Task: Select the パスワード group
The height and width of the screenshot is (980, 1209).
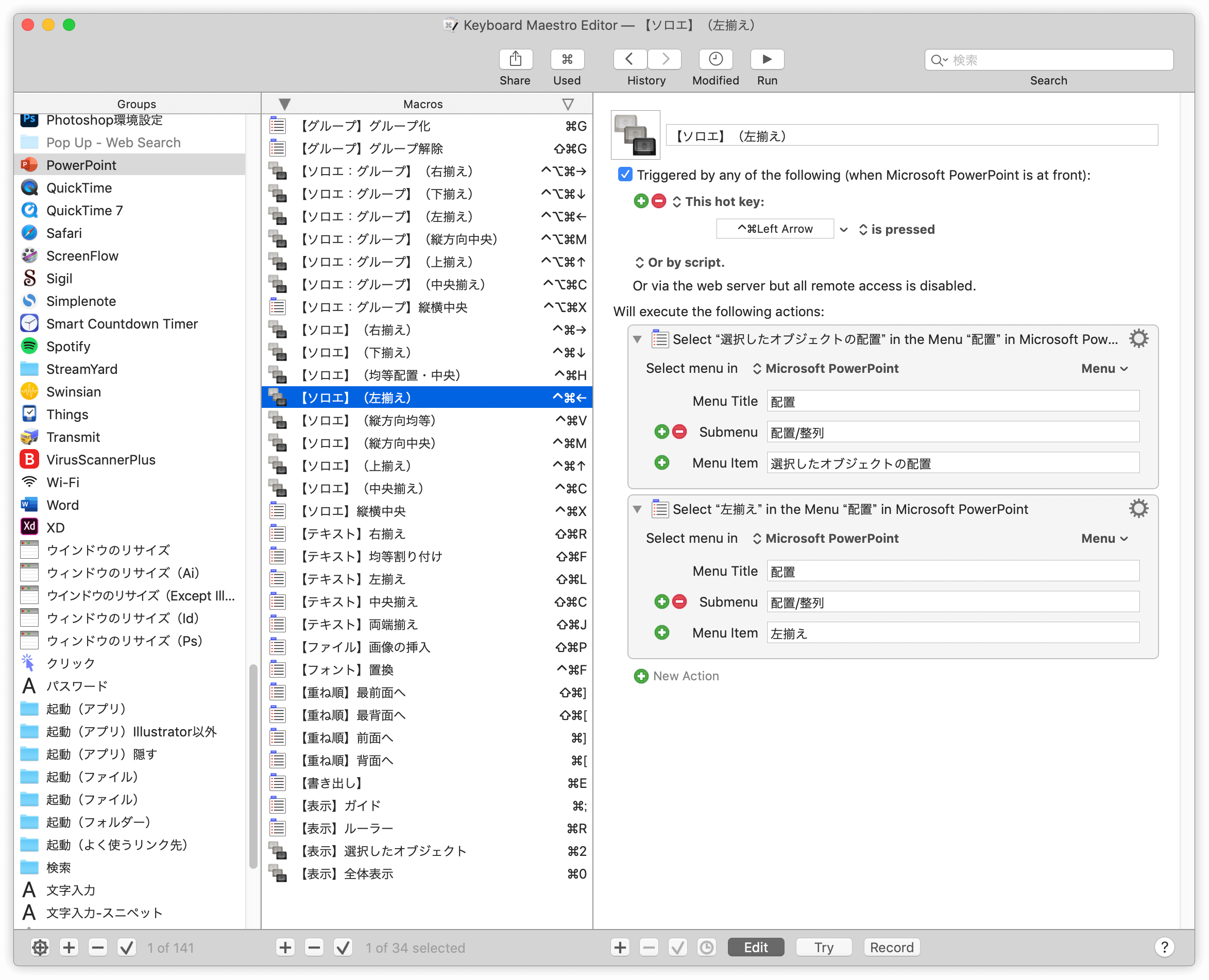Action: point(129,686)
